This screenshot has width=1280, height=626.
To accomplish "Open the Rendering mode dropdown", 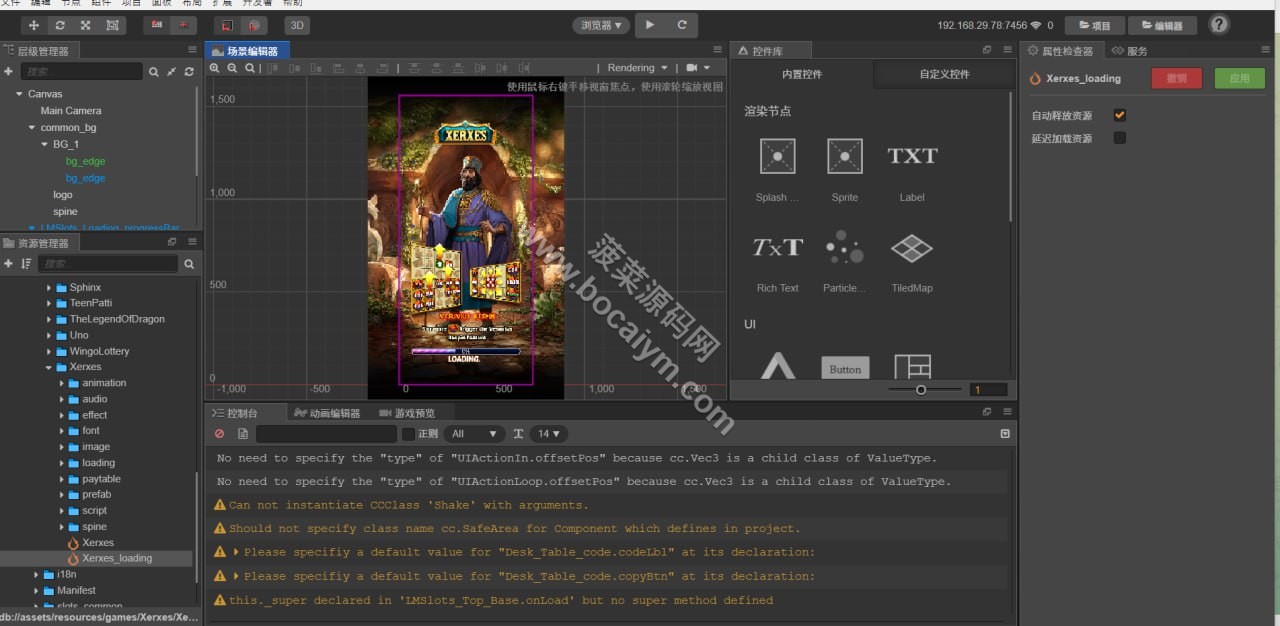I will click(638, 68).
